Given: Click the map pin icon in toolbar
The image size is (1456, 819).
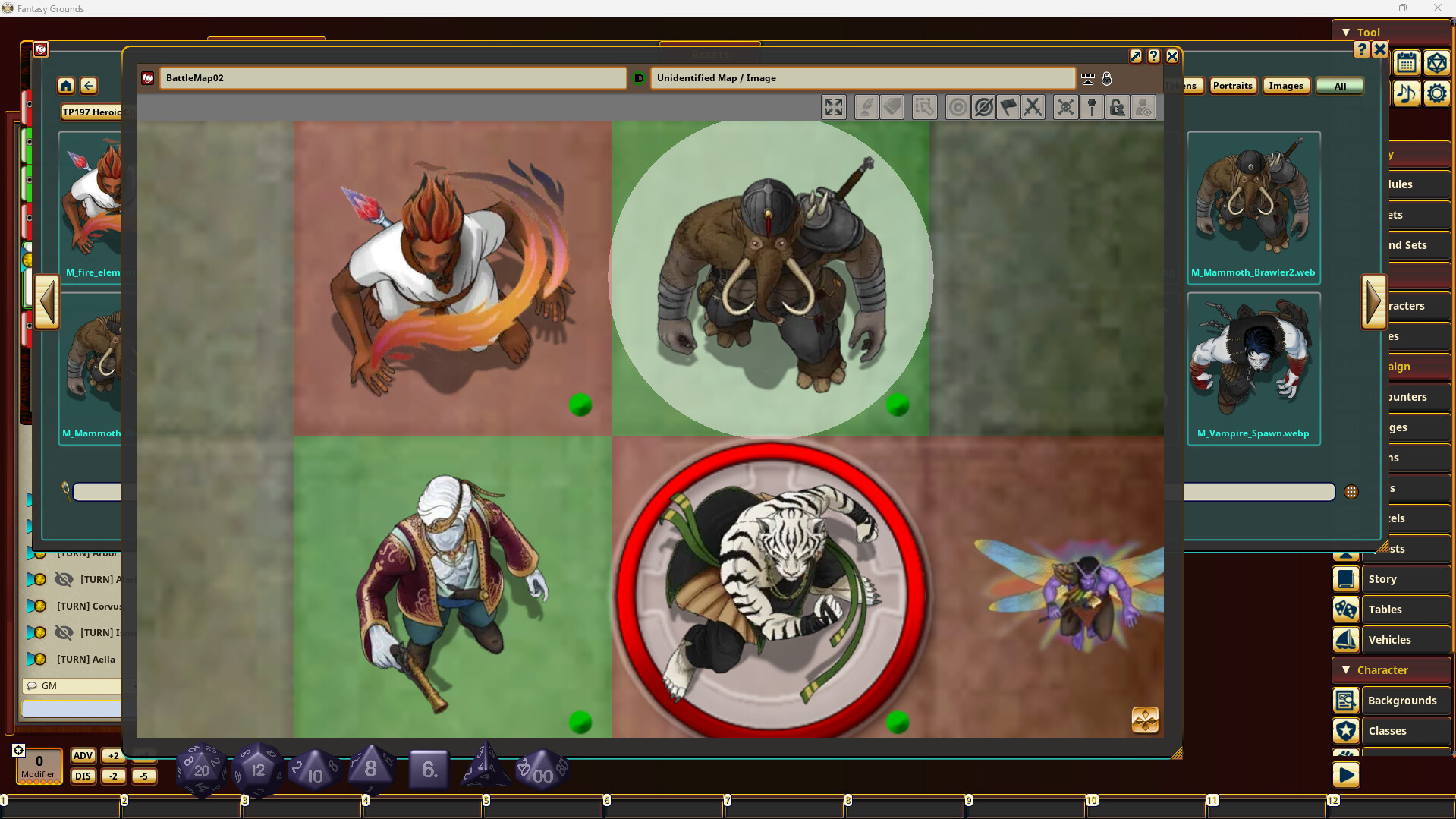Looking at the screenshot, I should click(1092, 108).
